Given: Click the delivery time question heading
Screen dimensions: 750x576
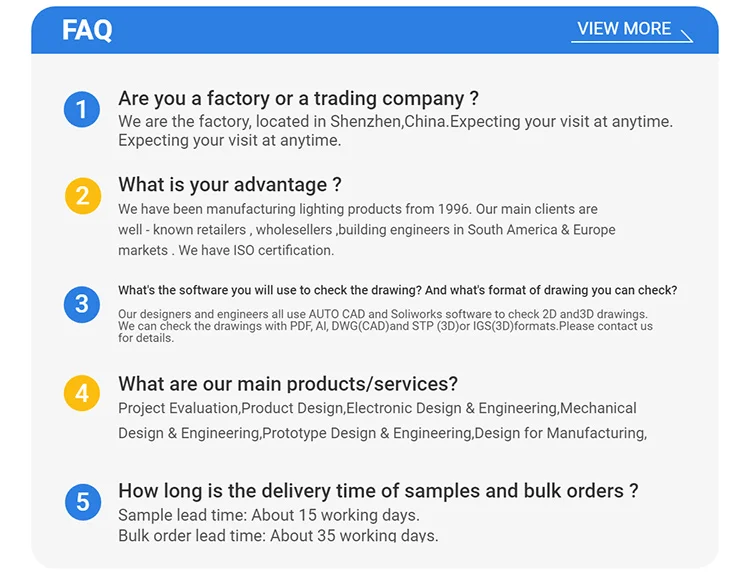Looking at the screenshot, I should click(x=378, y=491).
